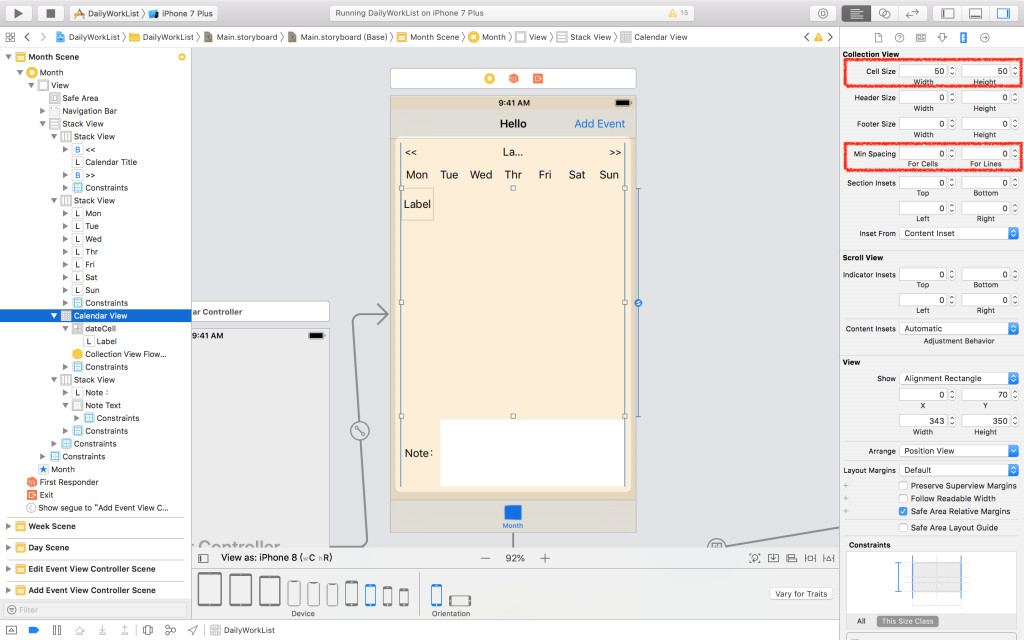Click Add Event in navigation bar

coord(600,123)
